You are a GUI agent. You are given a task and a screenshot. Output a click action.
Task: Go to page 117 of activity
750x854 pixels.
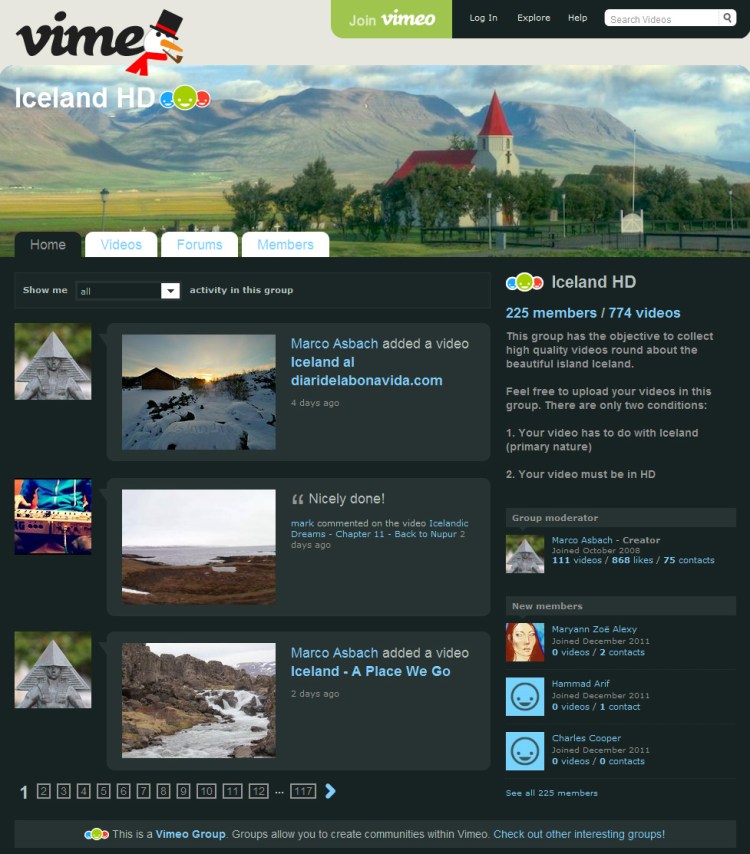(x=303, y=791)
